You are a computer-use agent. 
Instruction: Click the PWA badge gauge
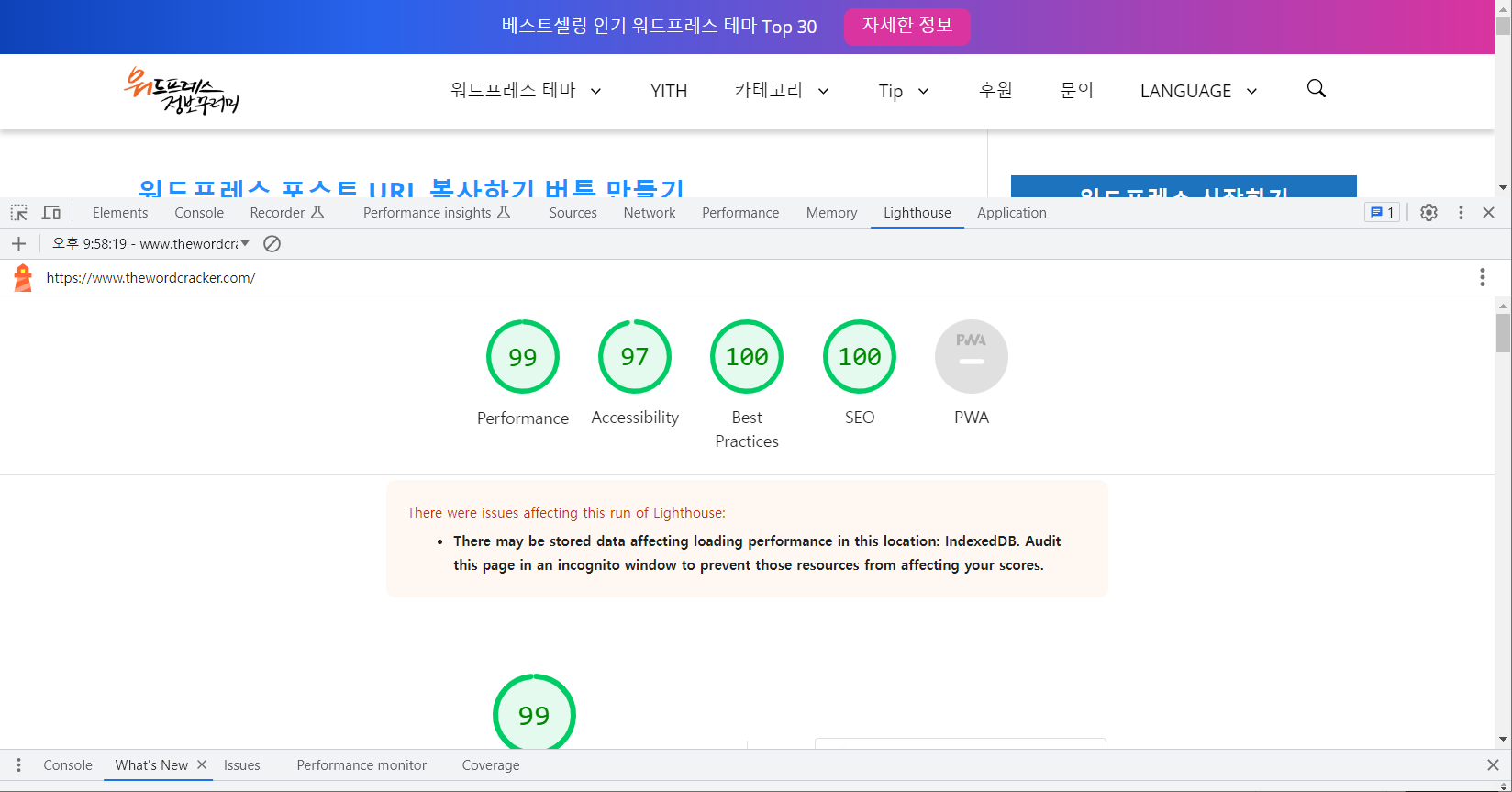(x=972, y=356)
